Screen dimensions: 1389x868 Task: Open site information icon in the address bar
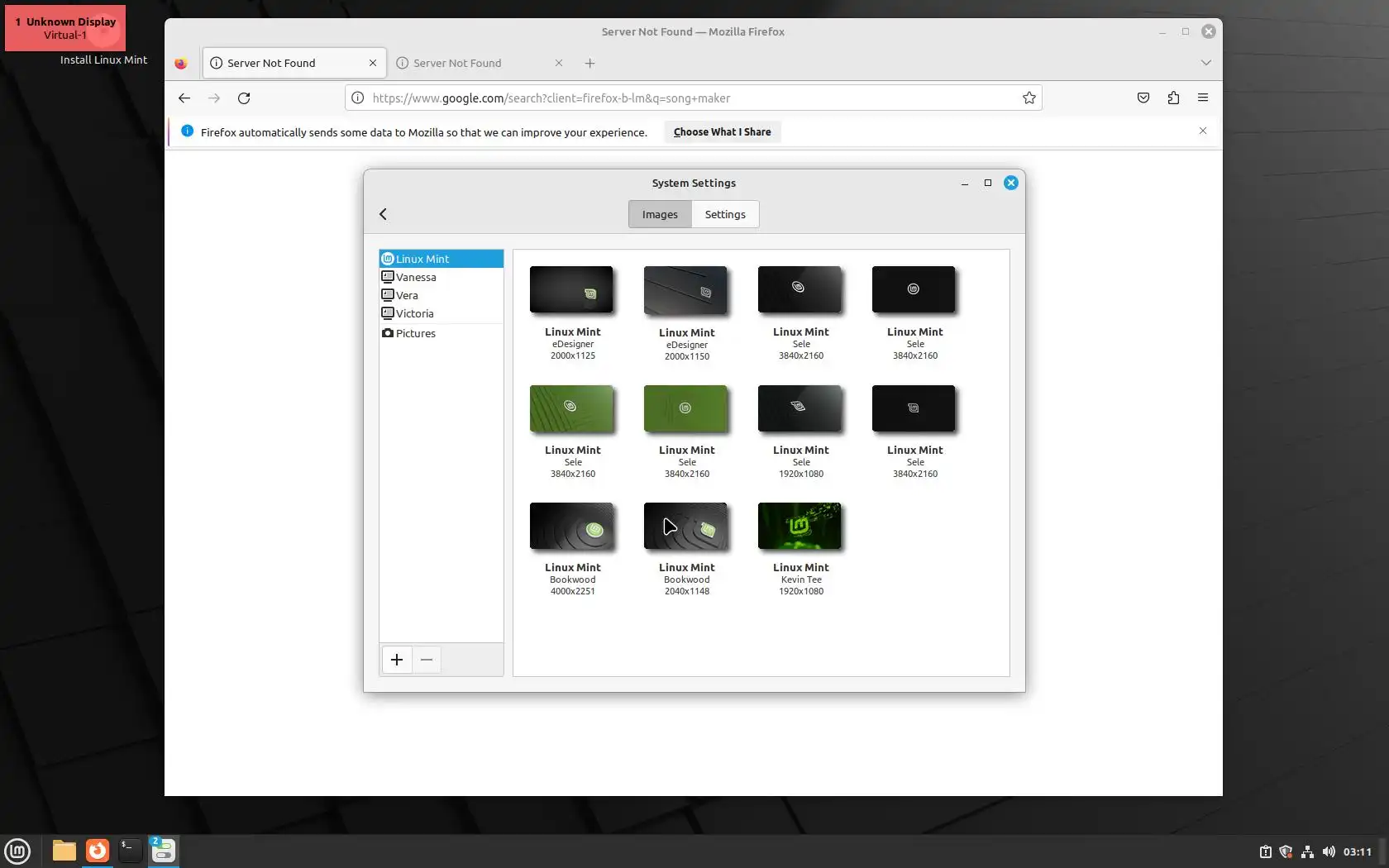(357, 98)
